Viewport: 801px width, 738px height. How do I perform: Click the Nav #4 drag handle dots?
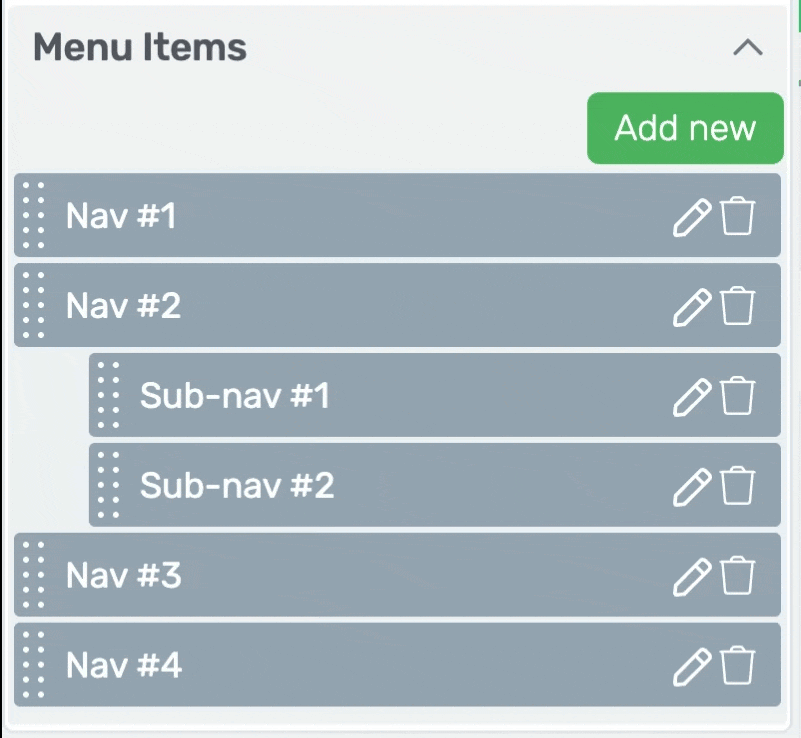(34, 664)
